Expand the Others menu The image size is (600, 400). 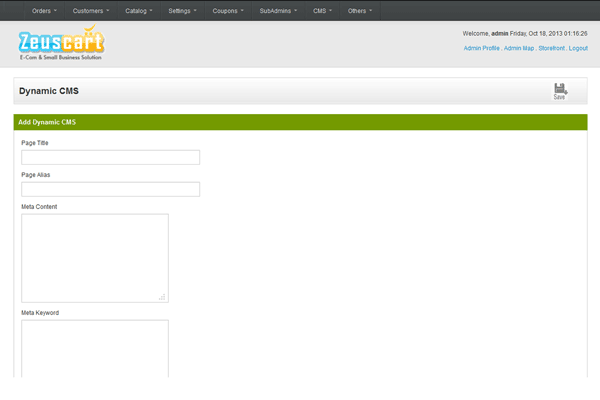[x=360, y=10]
